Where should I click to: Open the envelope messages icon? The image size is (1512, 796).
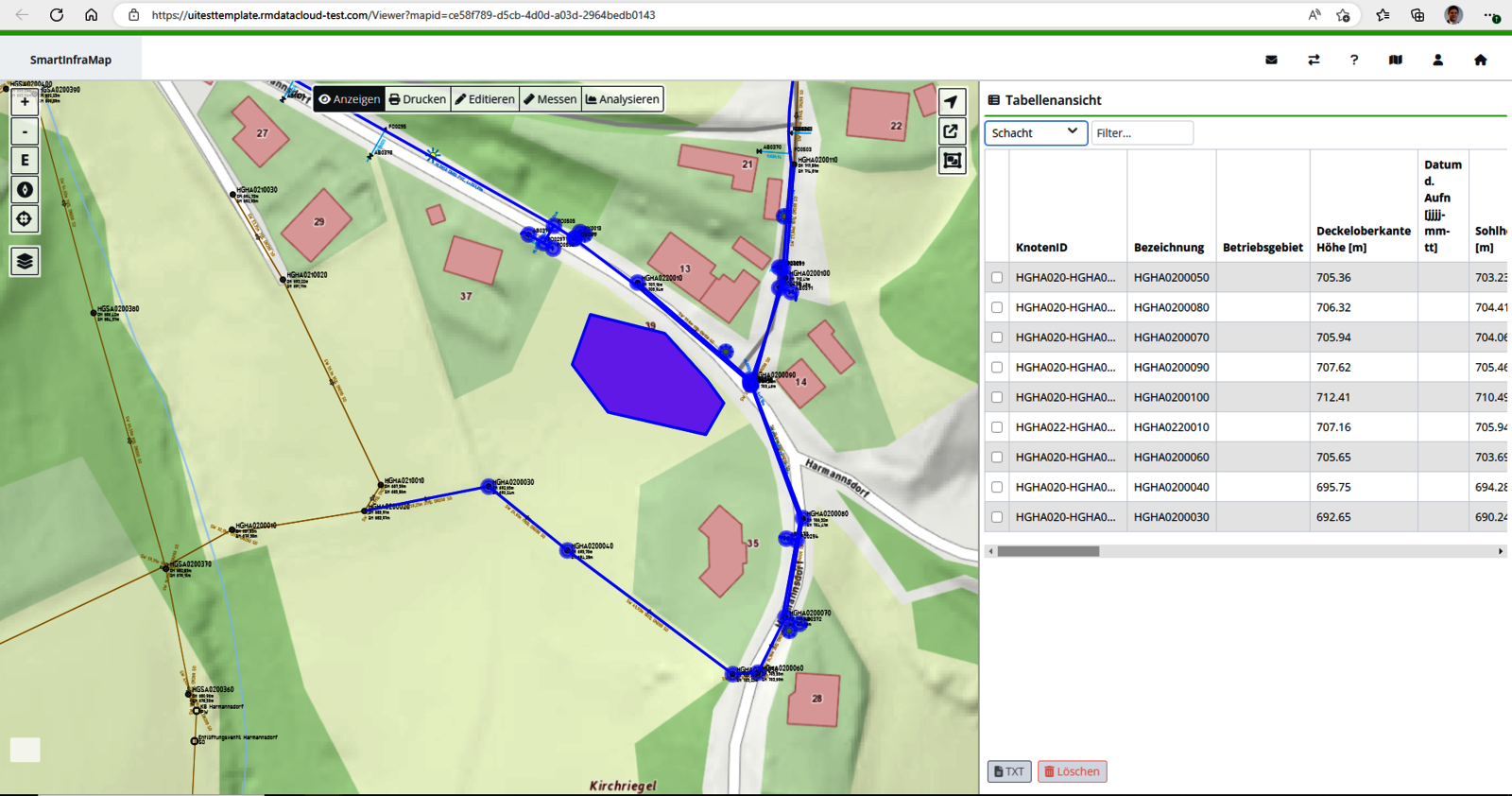(x=1271, y=60)
